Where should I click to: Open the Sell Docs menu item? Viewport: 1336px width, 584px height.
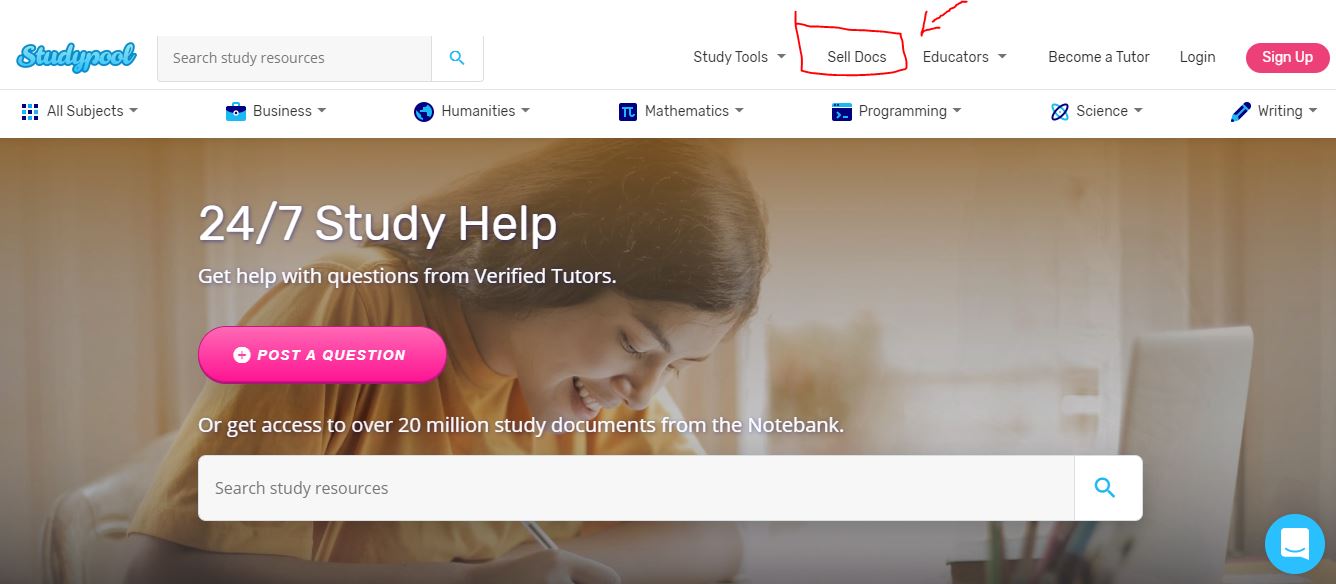point(857,57)
